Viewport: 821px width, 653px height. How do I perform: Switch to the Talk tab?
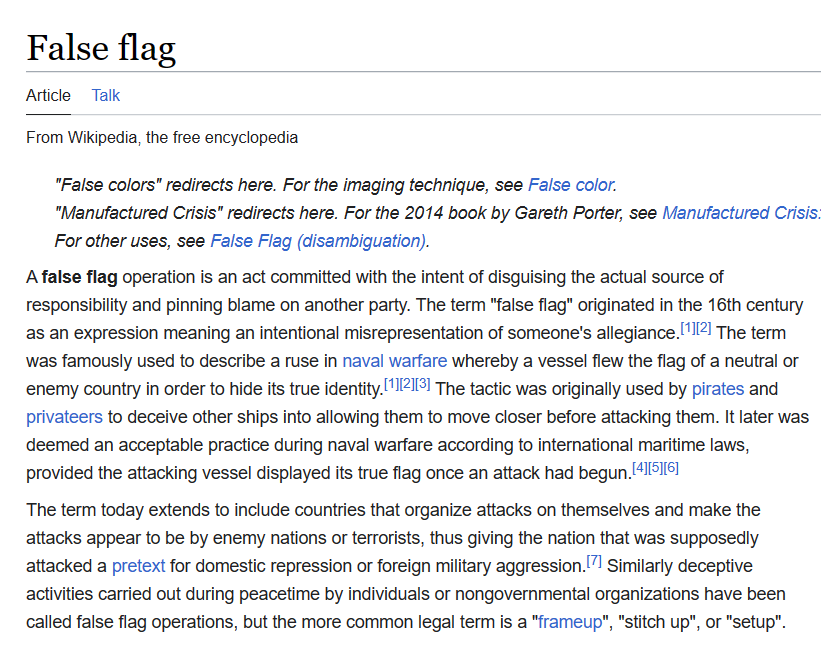(x=105, y=96)
